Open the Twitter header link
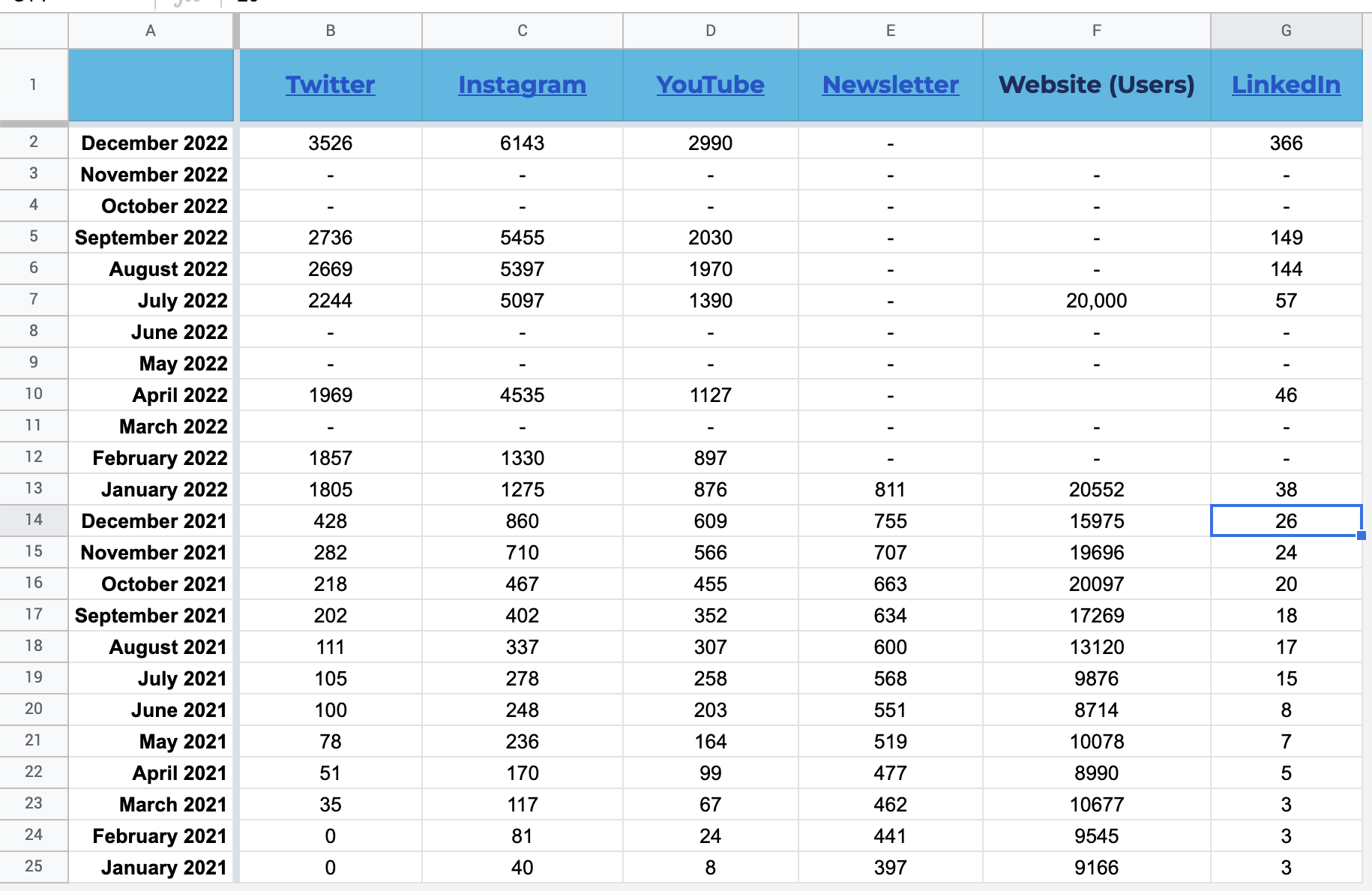Viewport: 1372px width, 891px height. tap(330, 85)
